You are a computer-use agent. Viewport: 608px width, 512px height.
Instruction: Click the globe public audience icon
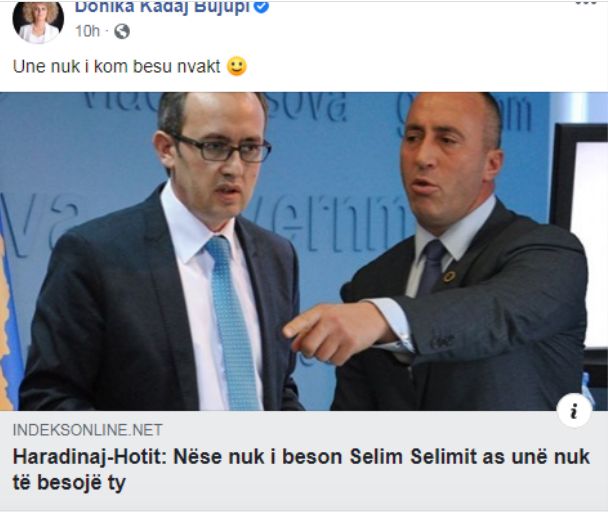coord(122,31)
